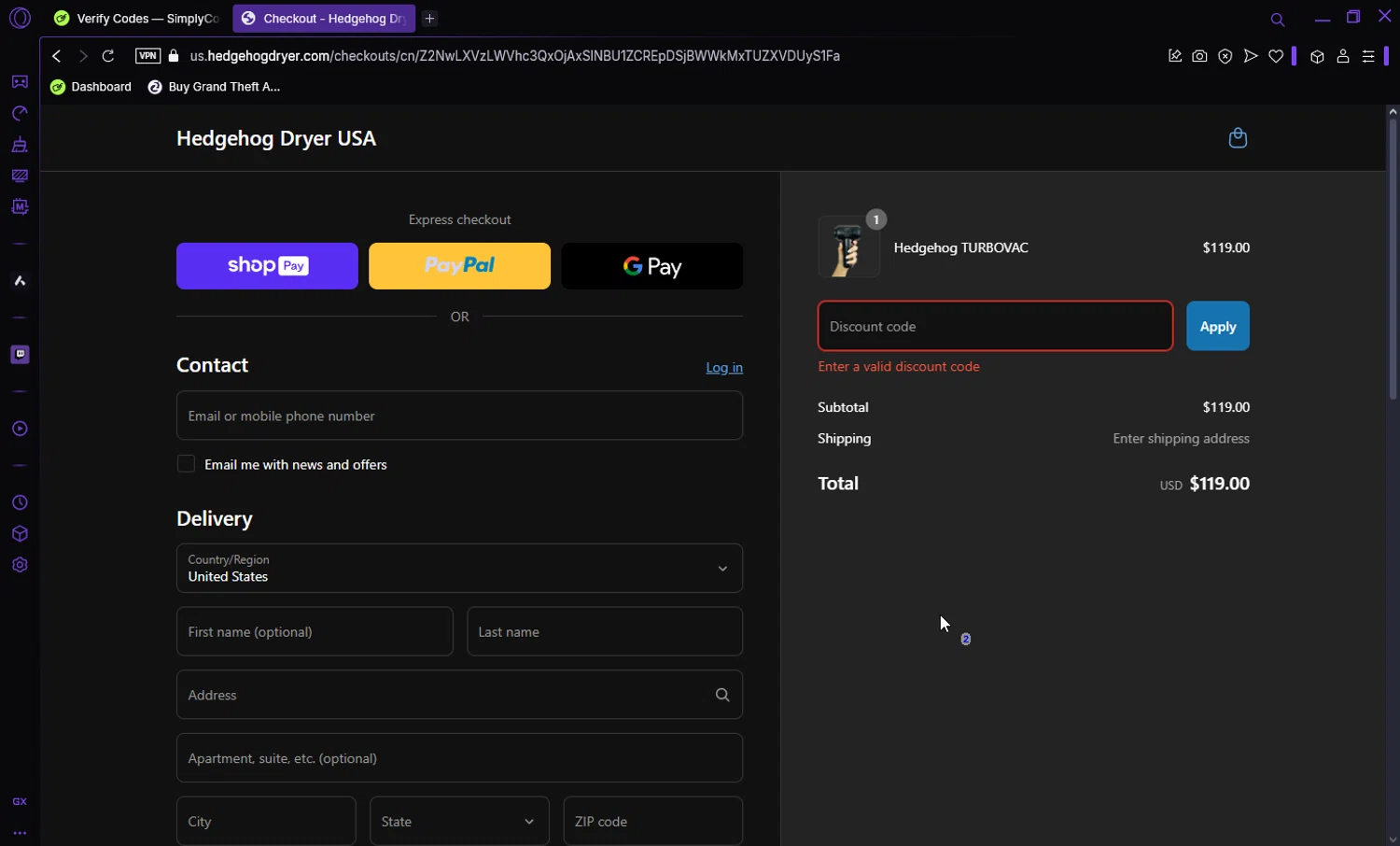1400x846 pixels.
Task: Focus the First name (optional) field
Action: pyautogui.click(x=315, y=632)
